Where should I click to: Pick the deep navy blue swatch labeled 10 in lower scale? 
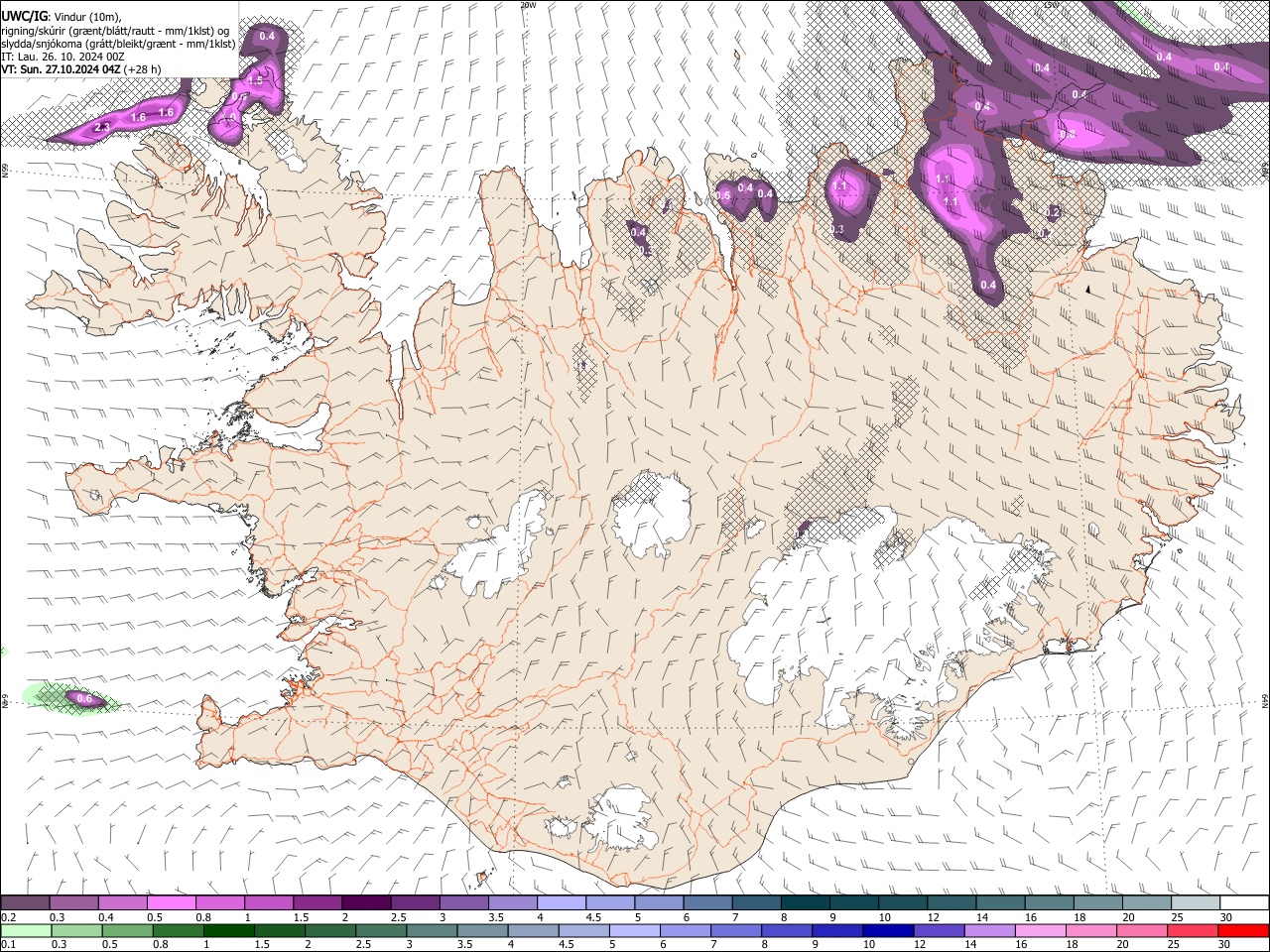pyautogui.click(x=888, y=930)
